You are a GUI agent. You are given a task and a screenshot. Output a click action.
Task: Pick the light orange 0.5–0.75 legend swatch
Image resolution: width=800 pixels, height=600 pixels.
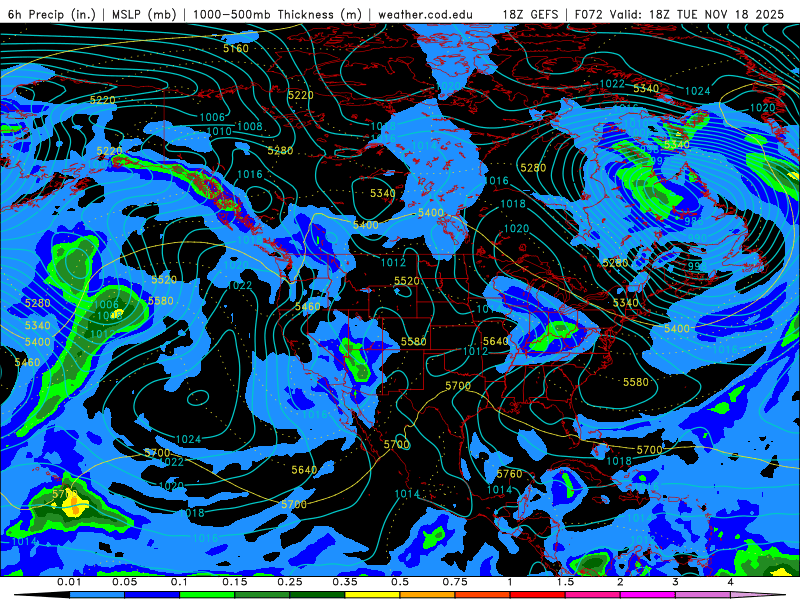pos(428,595)
